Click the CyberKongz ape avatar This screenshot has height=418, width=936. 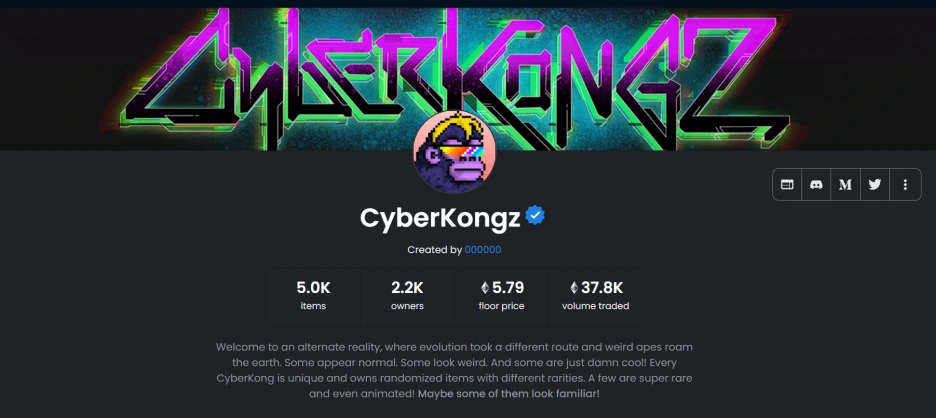[x=454, y=152]
